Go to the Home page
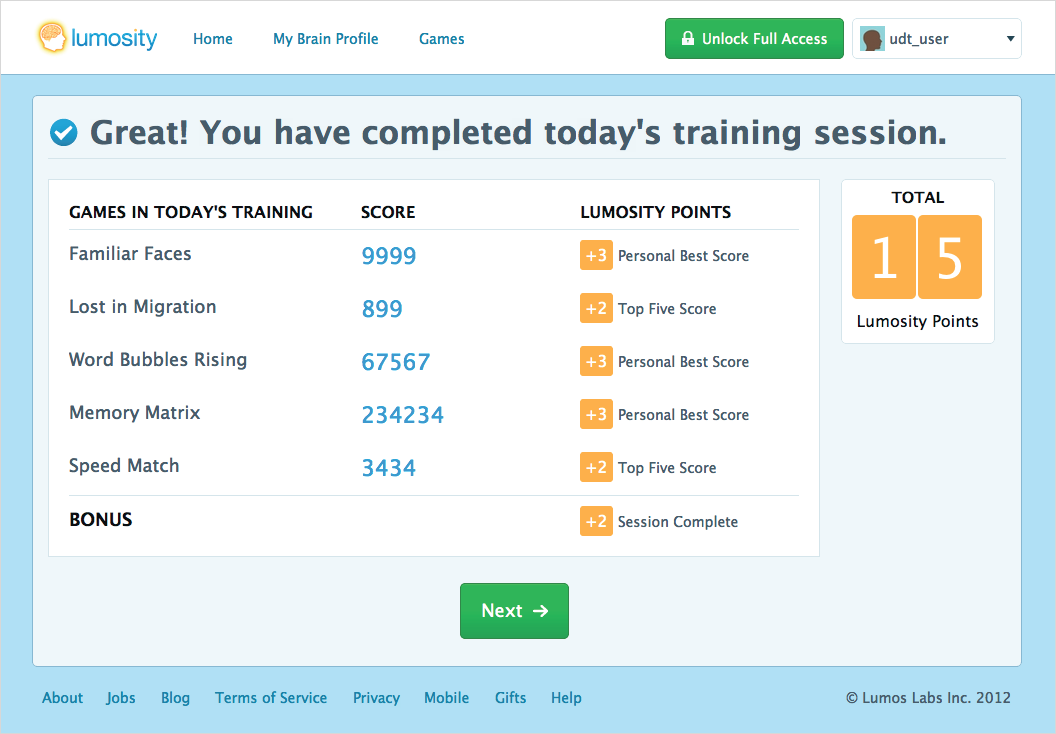The width and height of the screenshot is (1056, 734). point(213,39)
